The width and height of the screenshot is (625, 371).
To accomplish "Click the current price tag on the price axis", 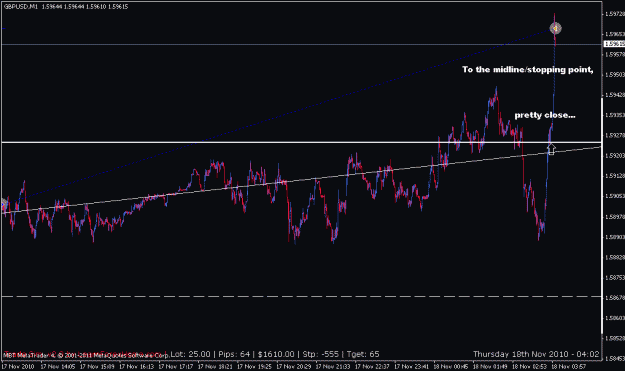I will pyautogui.click(x=614, y=44).
